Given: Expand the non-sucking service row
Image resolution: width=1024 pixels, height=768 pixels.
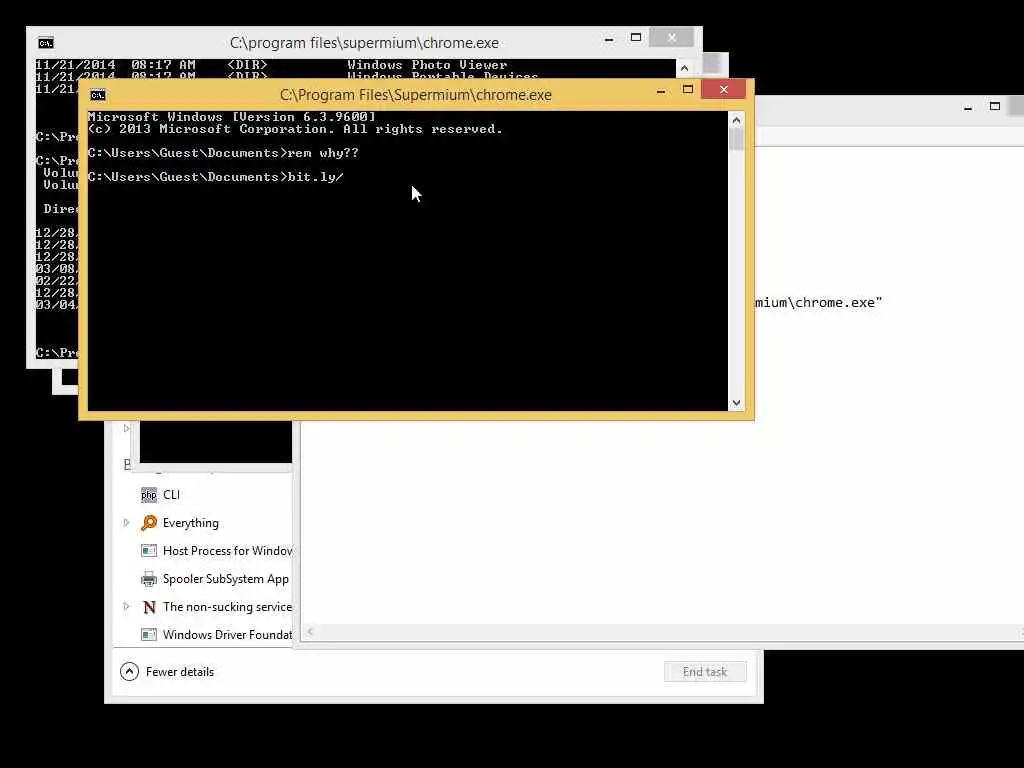Looking at the screenshot, I should (x=127, y=607).
